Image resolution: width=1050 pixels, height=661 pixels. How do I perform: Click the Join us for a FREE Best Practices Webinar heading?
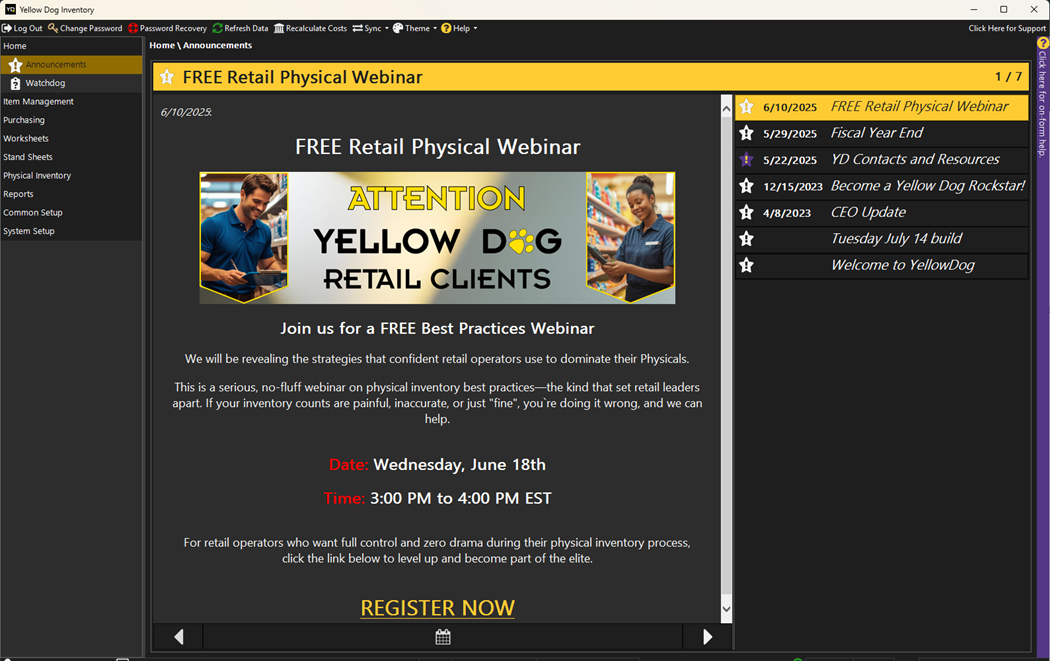point(437,329)
